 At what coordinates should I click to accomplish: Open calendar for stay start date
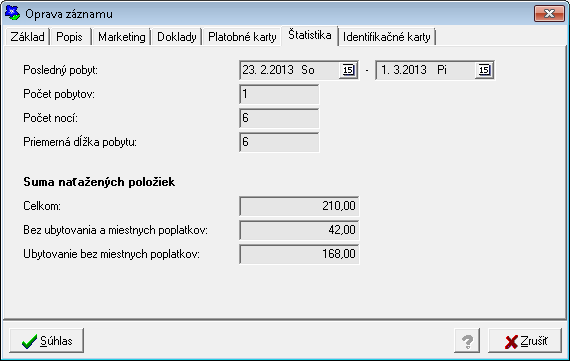point(348,70)
